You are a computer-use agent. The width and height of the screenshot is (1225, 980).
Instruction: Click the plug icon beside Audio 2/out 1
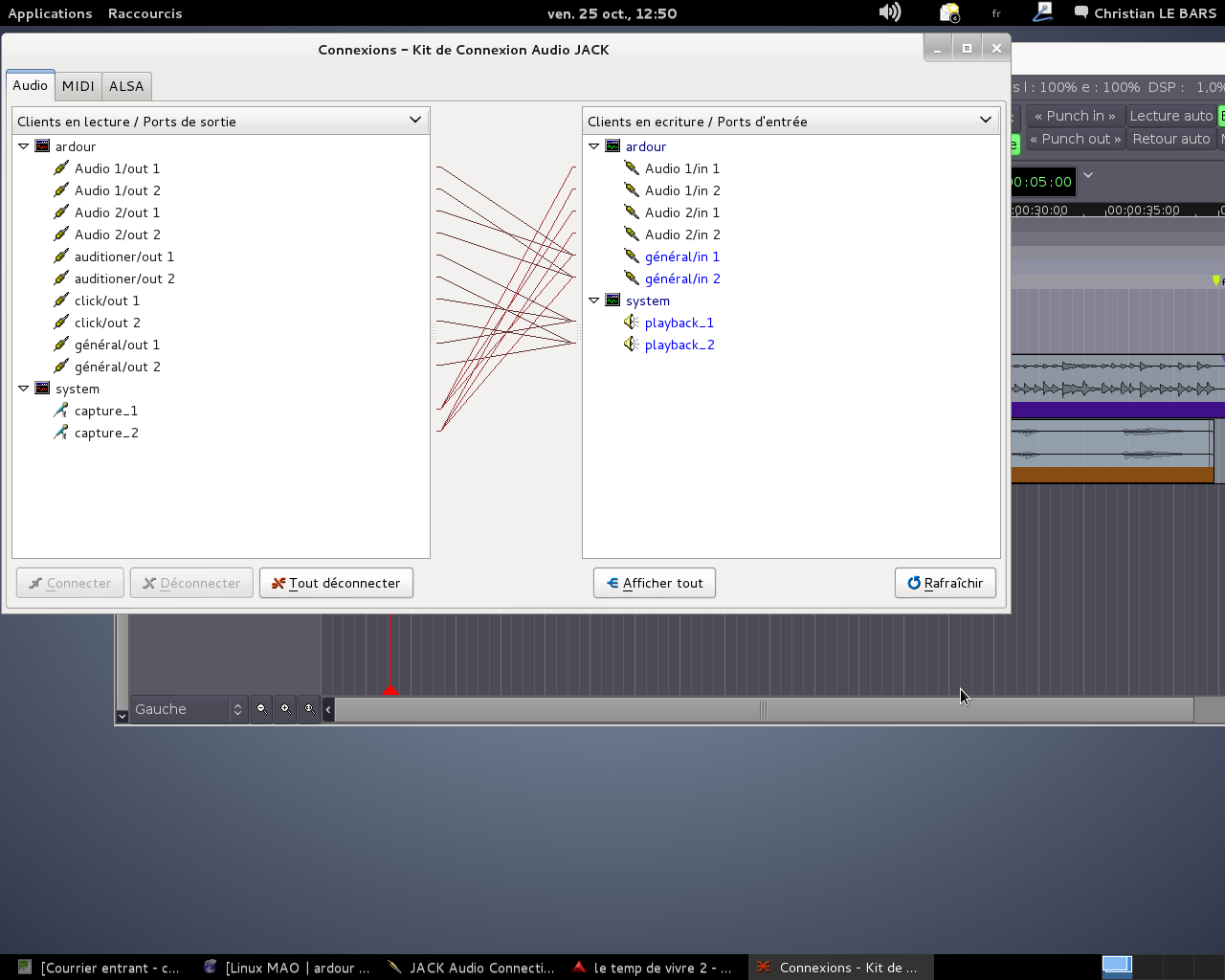pos(61,212)
